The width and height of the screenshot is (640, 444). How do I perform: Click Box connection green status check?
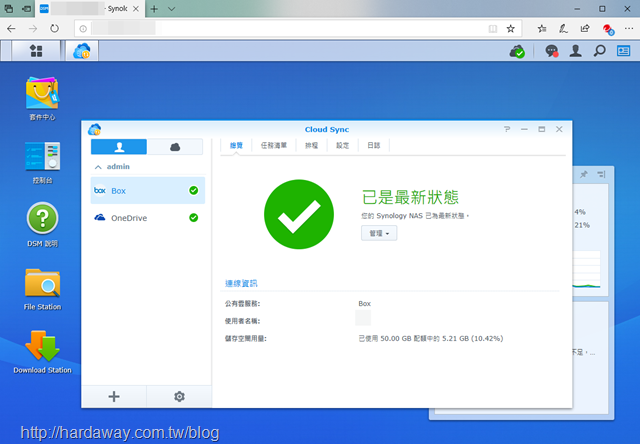[193, 190]
